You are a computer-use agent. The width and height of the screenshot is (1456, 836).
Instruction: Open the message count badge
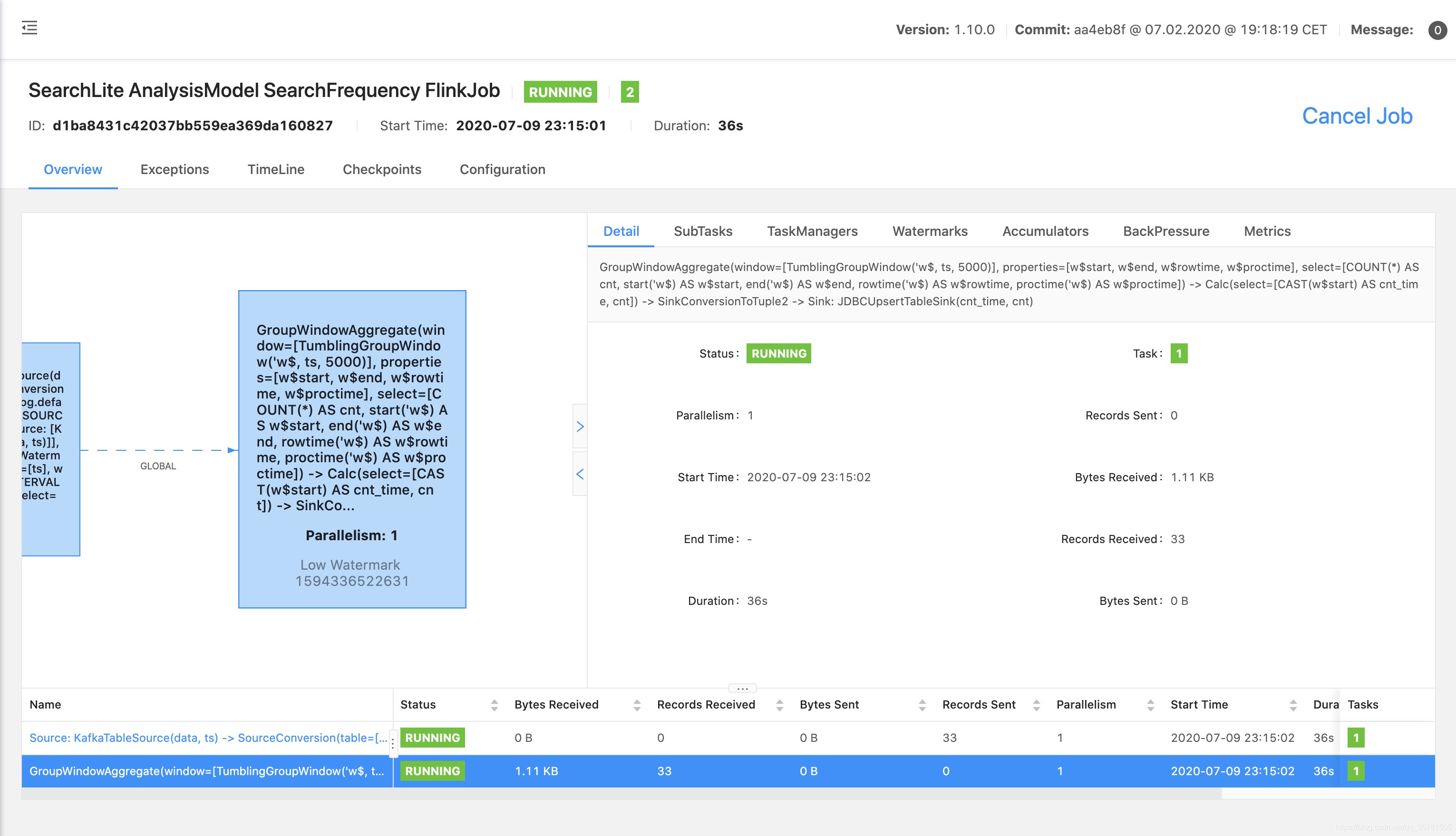[x=1437, y=30]
